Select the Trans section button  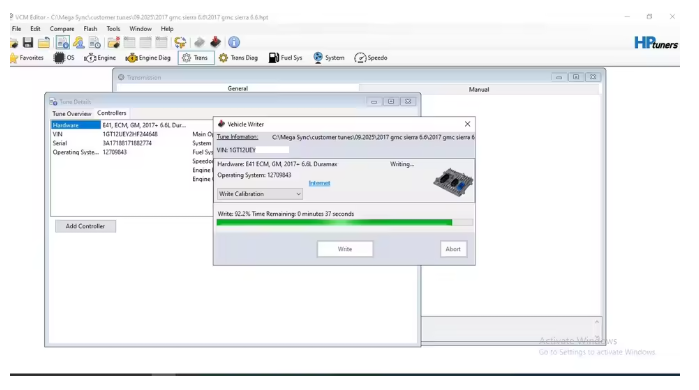coord(196,58)
